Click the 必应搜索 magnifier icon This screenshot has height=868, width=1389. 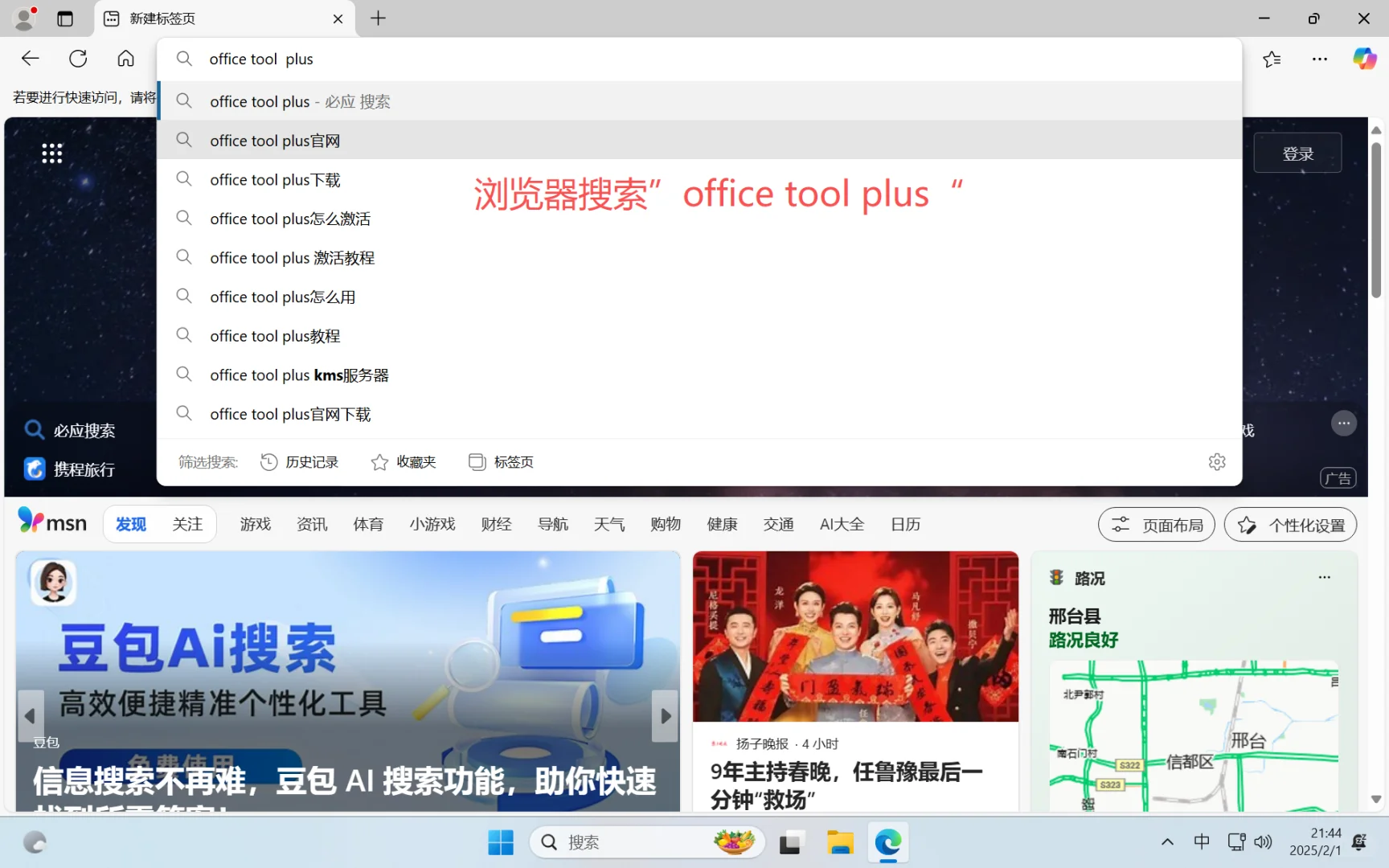point(34,430)
